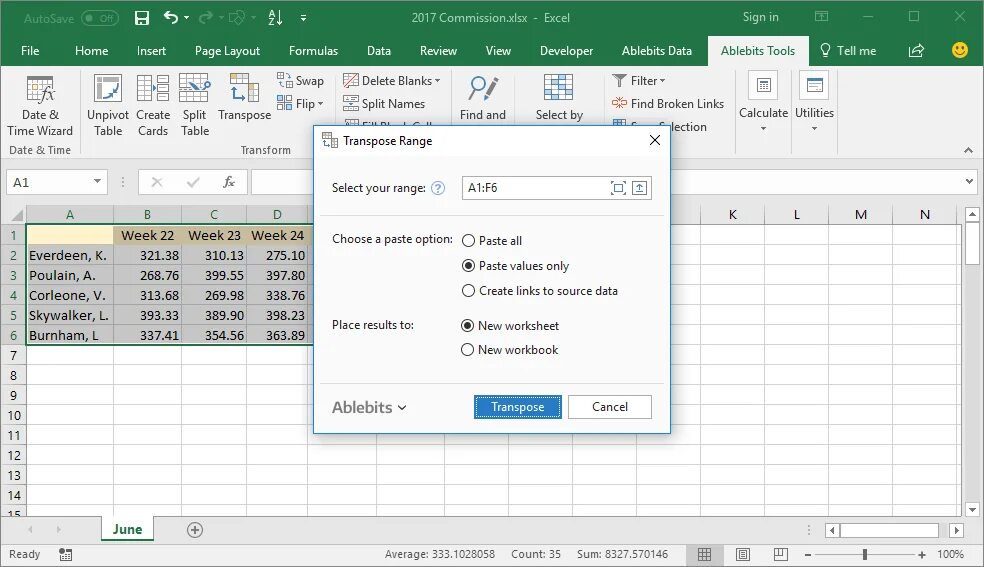Viewport: 984px width, 567px height.
Task: Open the Create Cards tool
Action: pyautogui.click(x=152, y=105)
